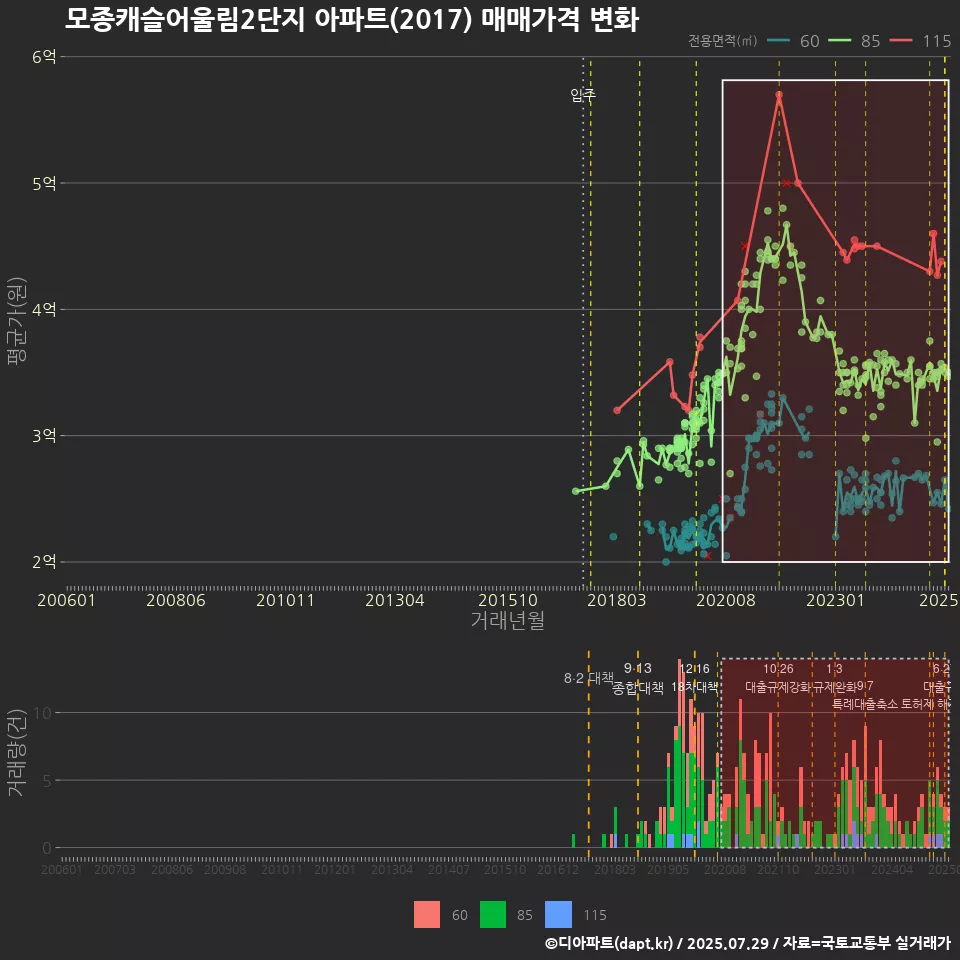Click the 0 tick label on the volume chart
Screen dimensions: 960x960
tap(47, 849)
